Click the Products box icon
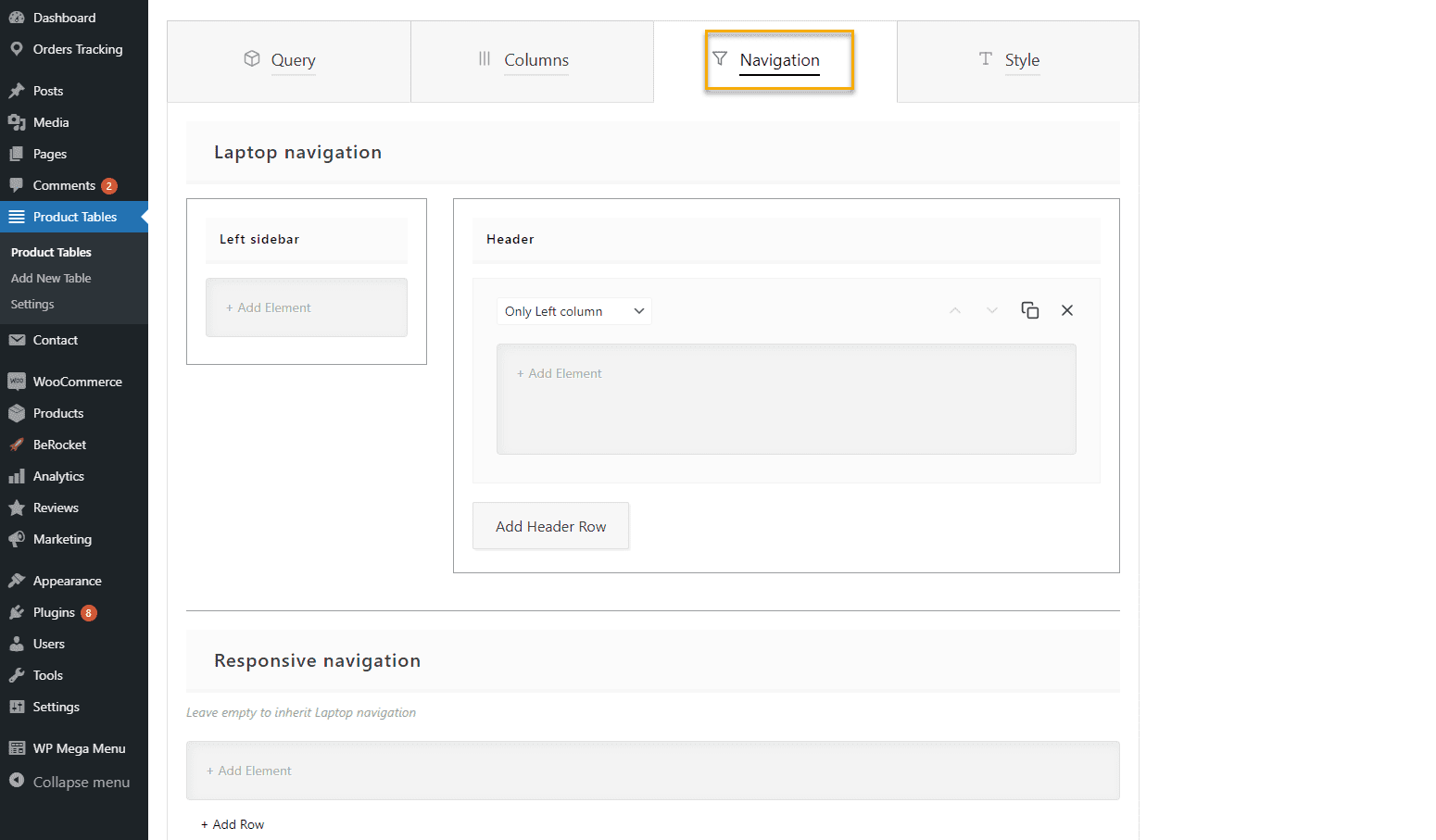Viewport: 1436px width, 840px height. click(17, 413)
